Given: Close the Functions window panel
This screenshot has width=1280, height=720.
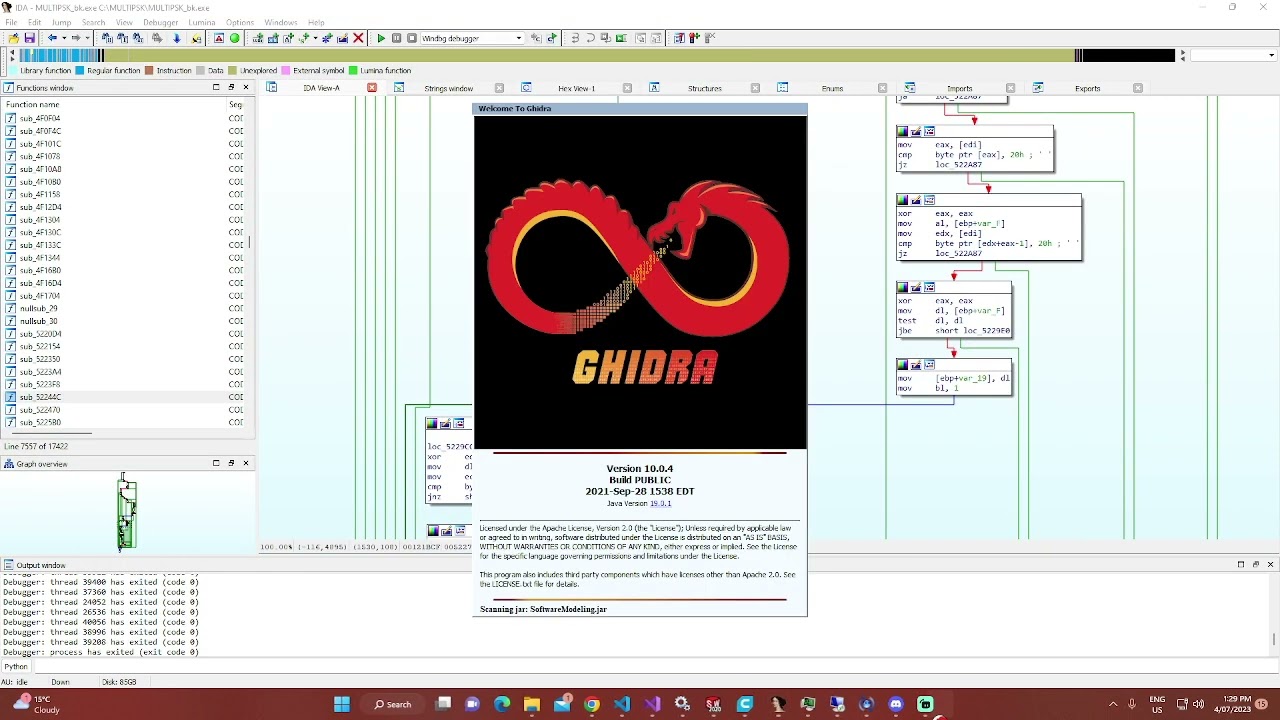Looking at the screenshot, I should (246, 88).
